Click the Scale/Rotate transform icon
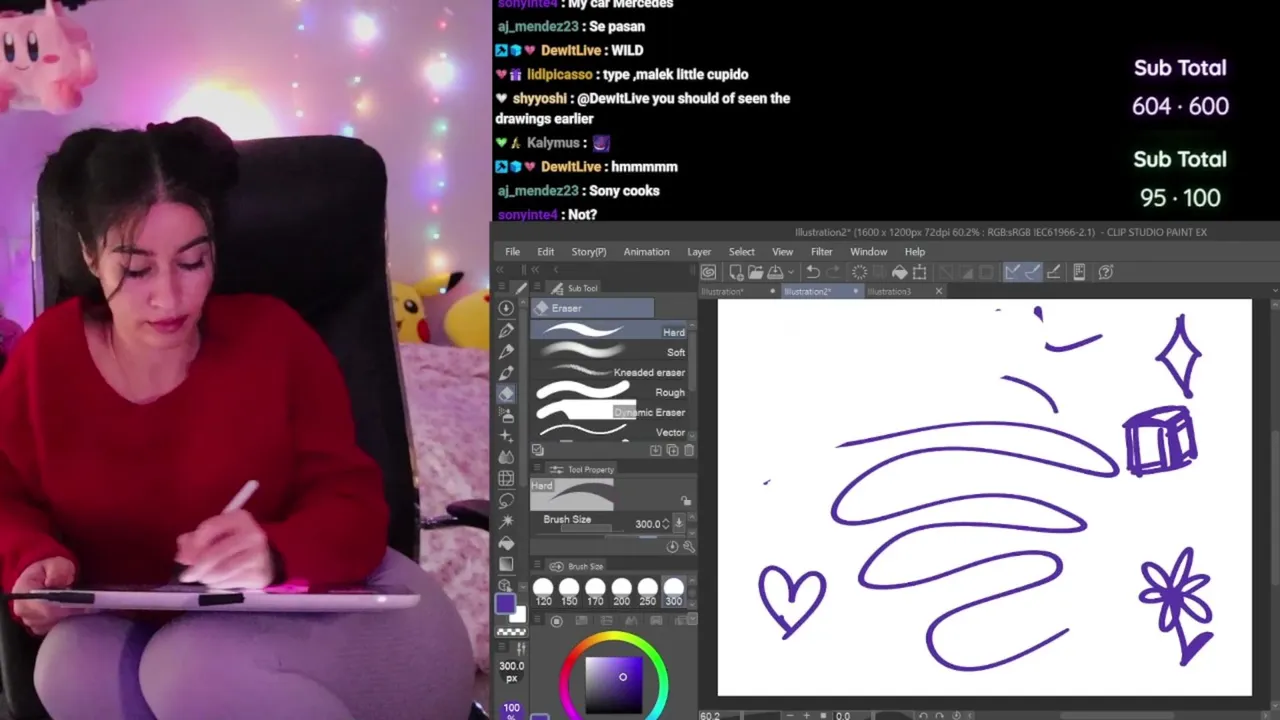This screenshot has width=1280, height=720. 920,272
